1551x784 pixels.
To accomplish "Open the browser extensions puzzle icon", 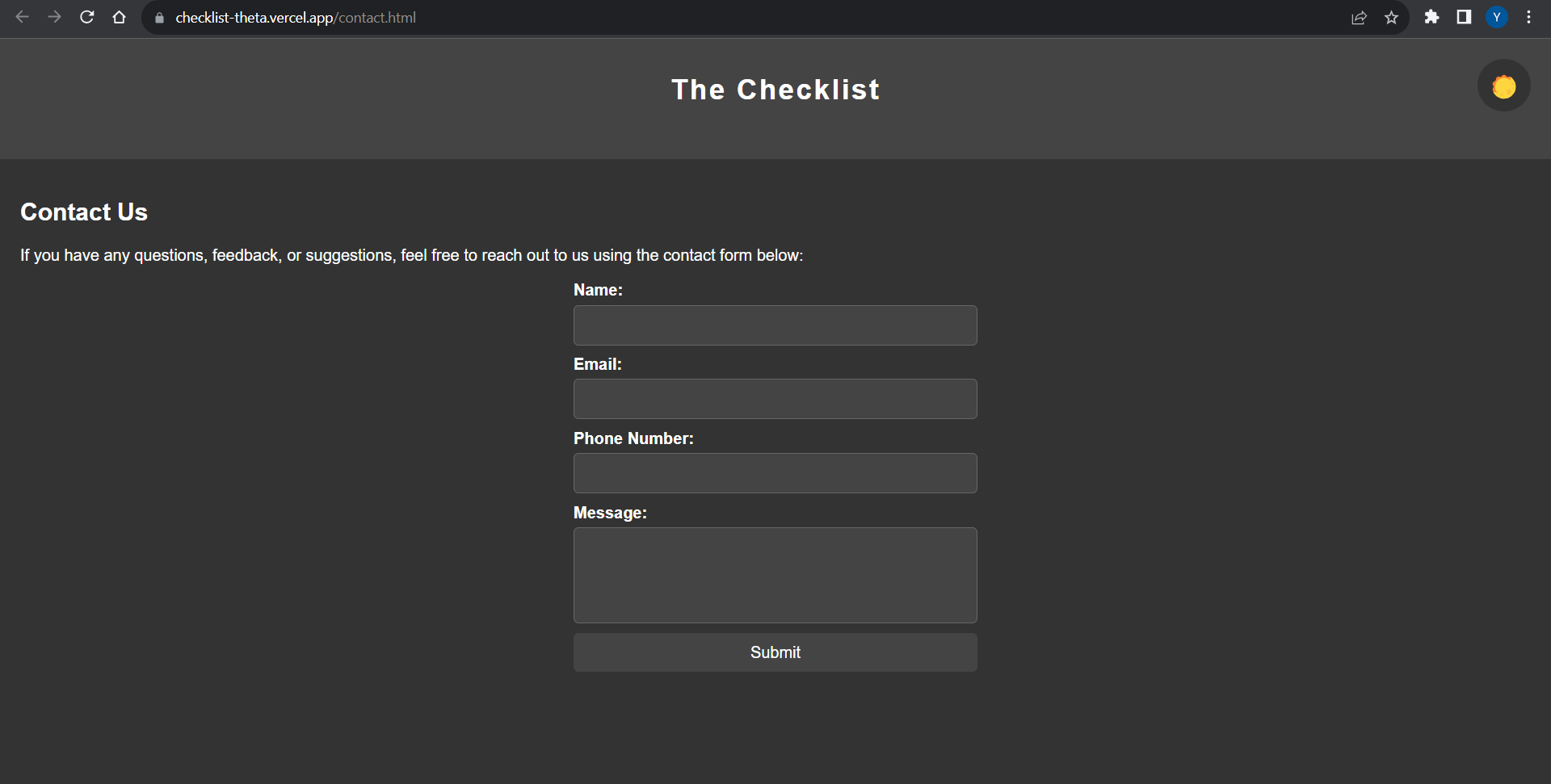I will (1431, 17).
